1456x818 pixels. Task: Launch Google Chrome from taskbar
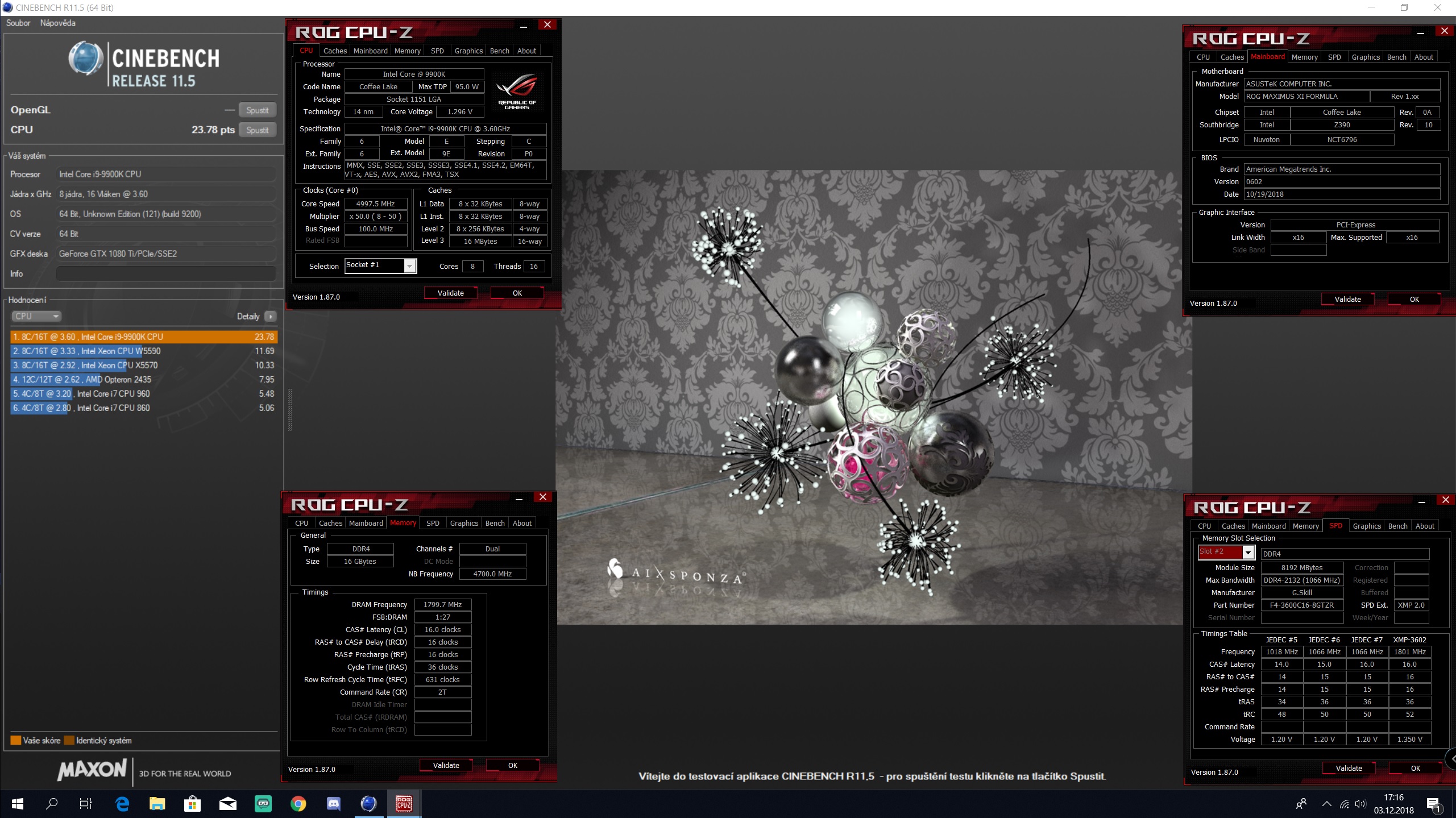(298, 803)
